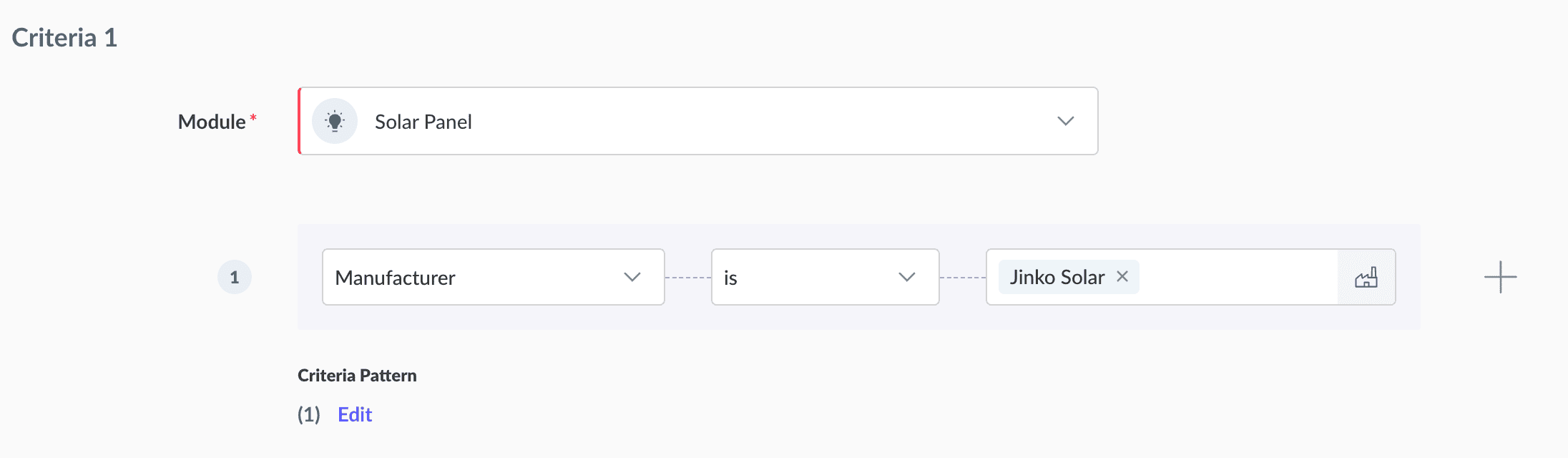
Task: Remove the Jinko Solar tag
Action: click(x=1122, y=276)
